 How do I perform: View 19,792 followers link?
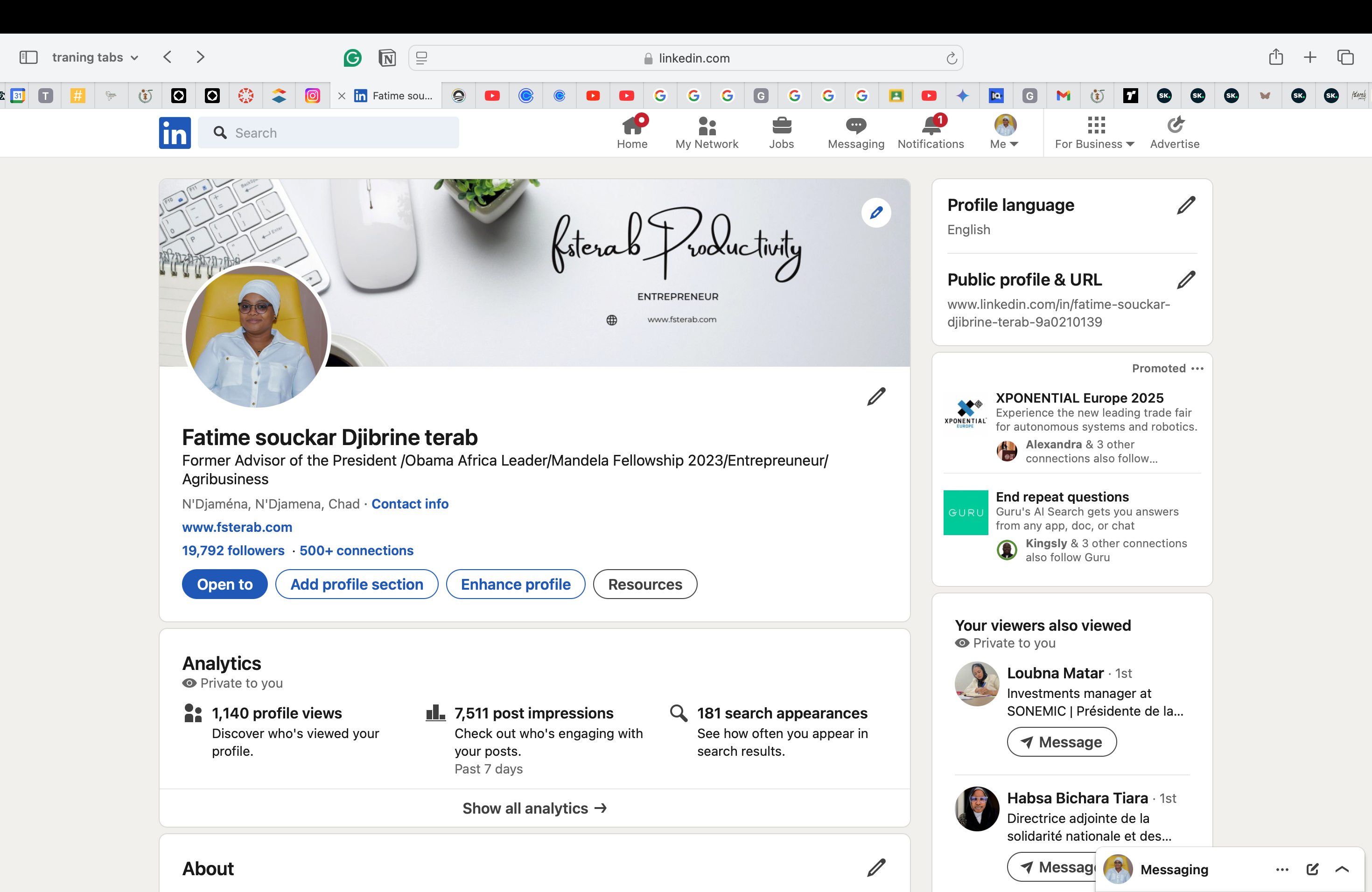click(233, 551)
